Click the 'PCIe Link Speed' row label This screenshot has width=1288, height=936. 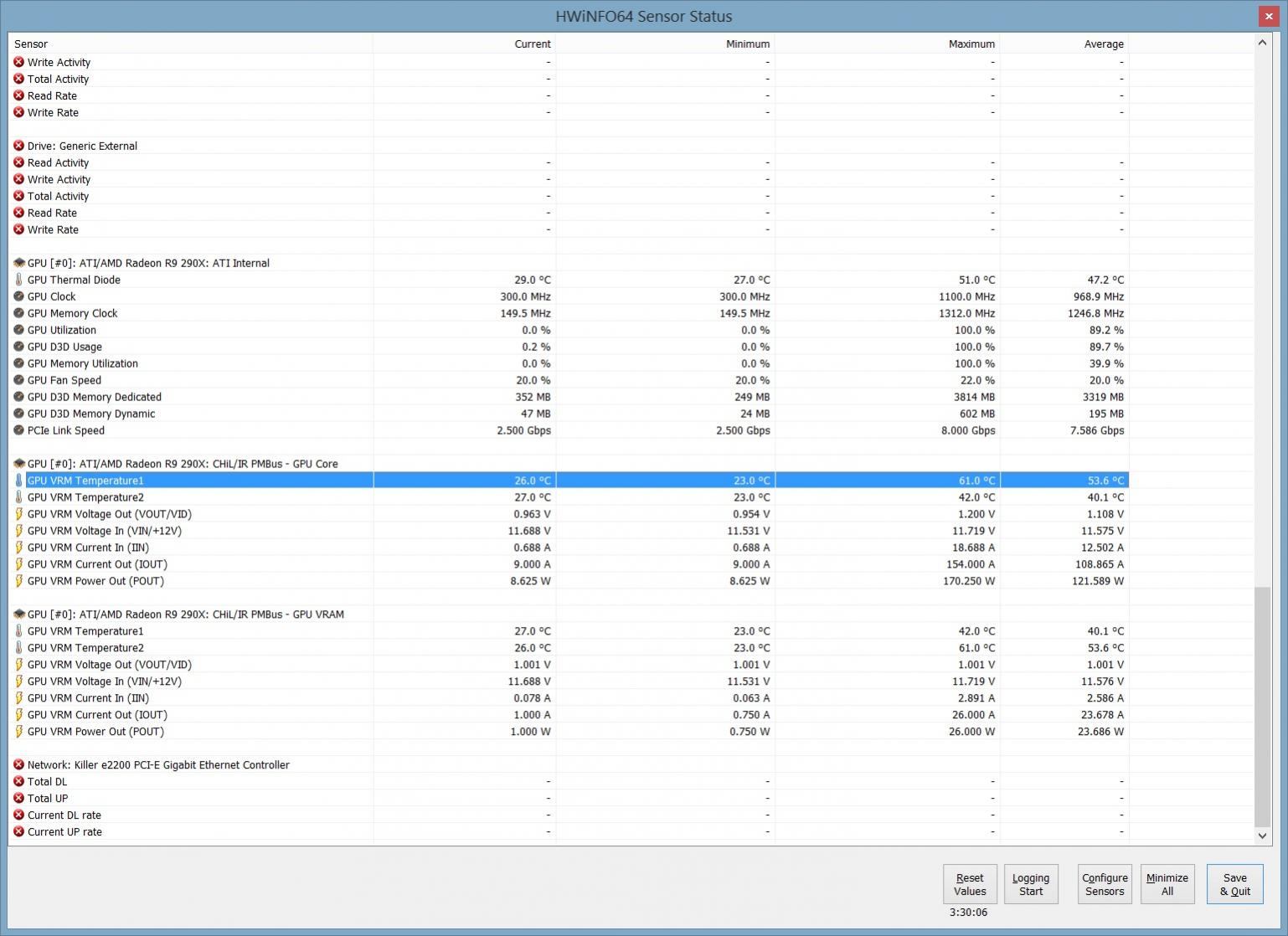pos(66,430)
